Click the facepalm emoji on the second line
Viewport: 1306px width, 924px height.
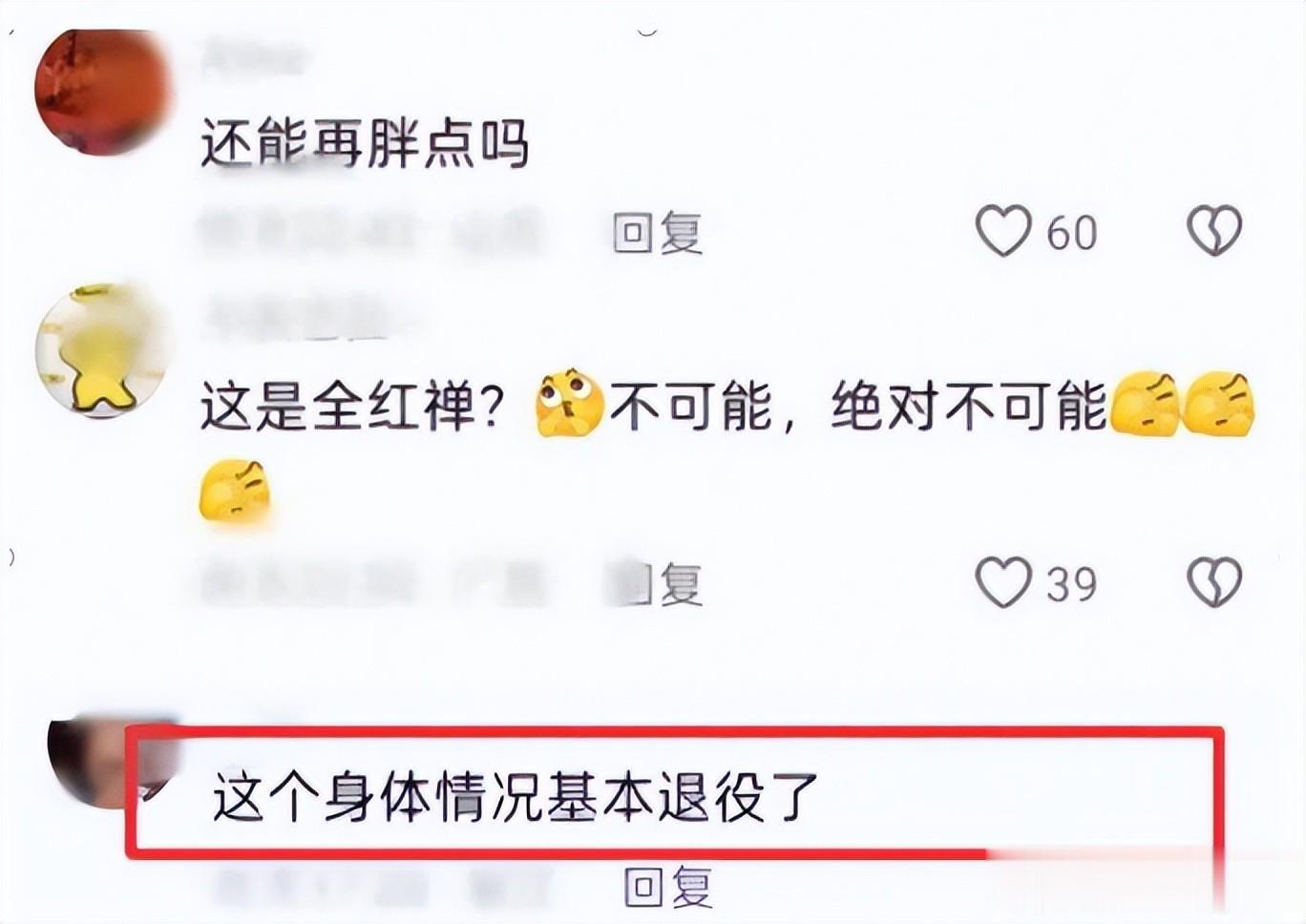235,492
